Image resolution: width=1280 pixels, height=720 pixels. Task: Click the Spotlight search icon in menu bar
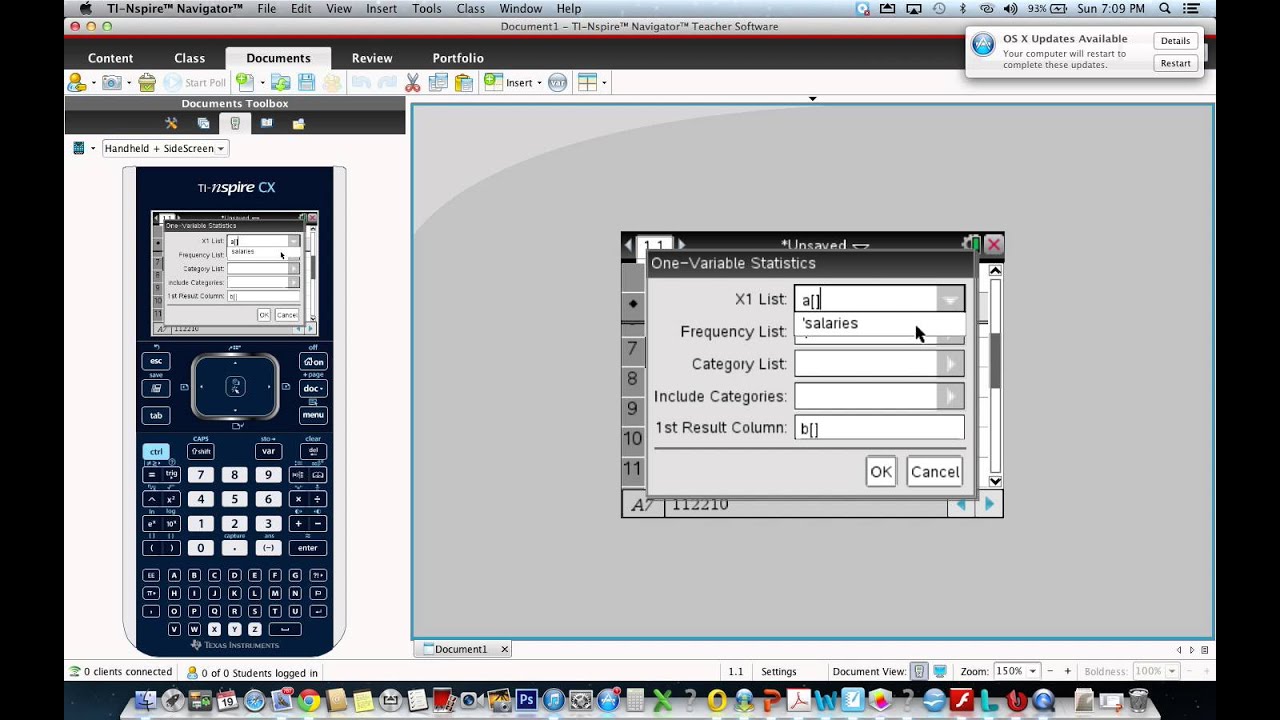pyautogui.click(x=1165, y=8)
